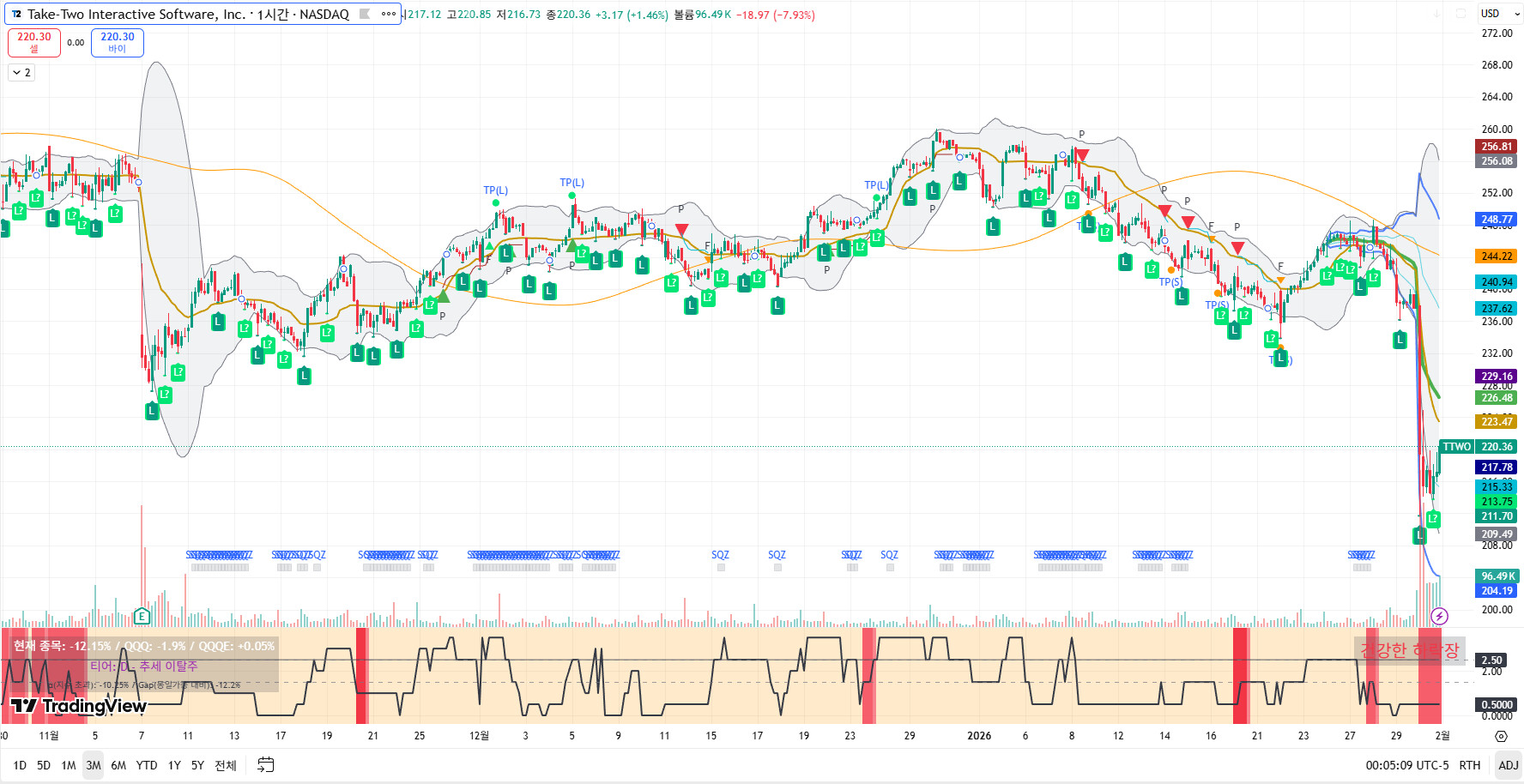This screenshot has height=784, width=1524.
Task: Click the blue 220.30 buy button
Action: pos(118,42)
